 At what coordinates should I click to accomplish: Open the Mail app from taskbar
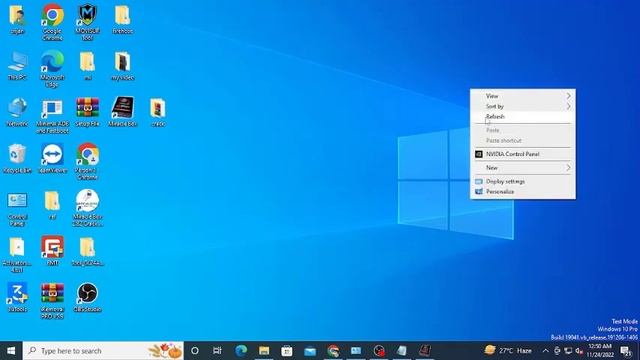point(310,351)
